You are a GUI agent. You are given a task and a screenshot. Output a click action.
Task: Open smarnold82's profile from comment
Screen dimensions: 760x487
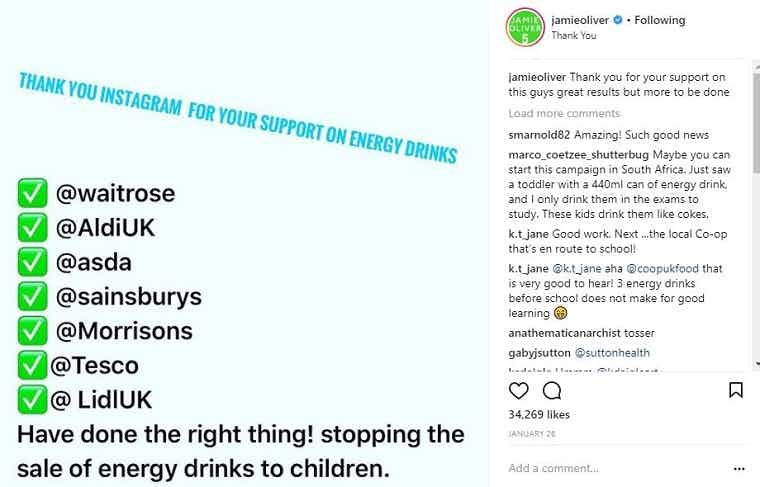541,136
